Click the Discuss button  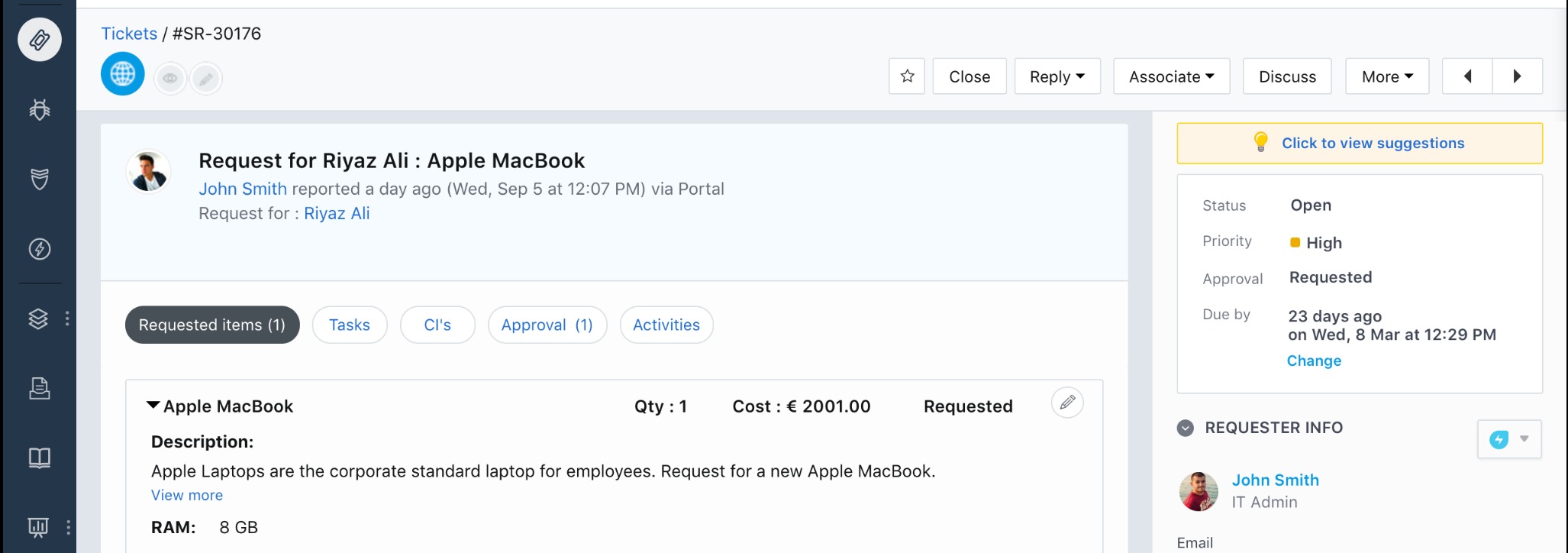click(1287, 76)
